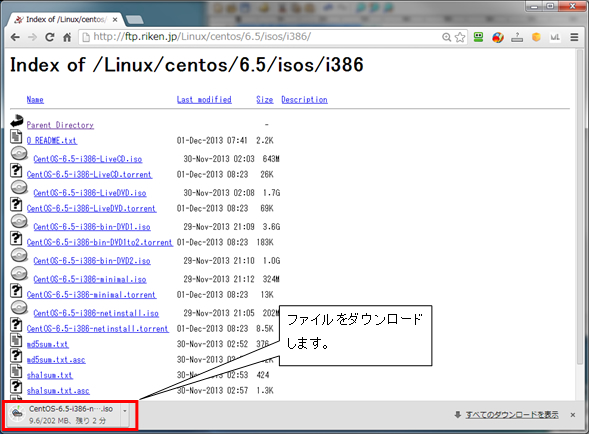This screenshot has width=589, height=434.
Task: Download CentOS-6.5-i386-netinstall.iso link
Action: tap(96, 313)
